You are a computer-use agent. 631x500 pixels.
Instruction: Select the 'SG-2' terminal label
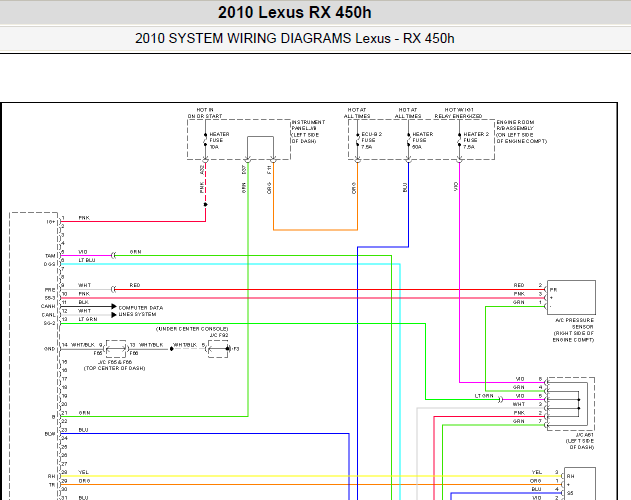(49, 323)
